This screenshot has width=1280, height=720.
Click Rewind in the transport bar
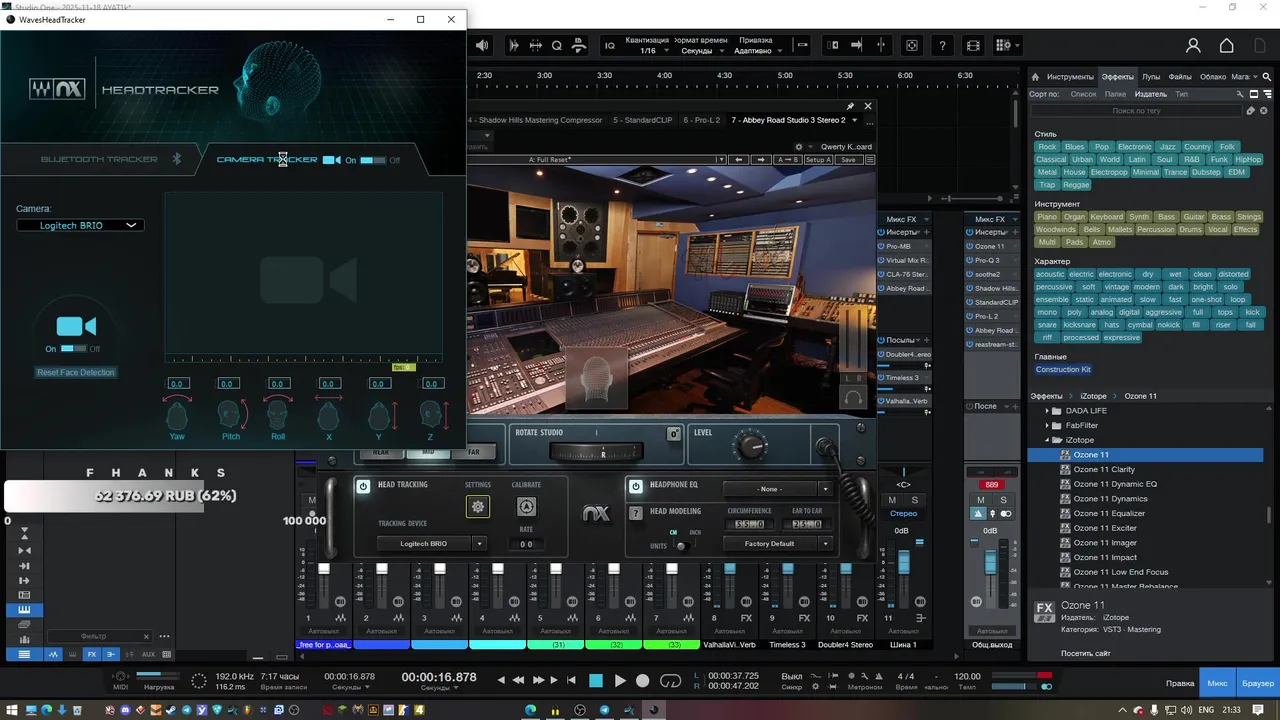tap(518, 680)
